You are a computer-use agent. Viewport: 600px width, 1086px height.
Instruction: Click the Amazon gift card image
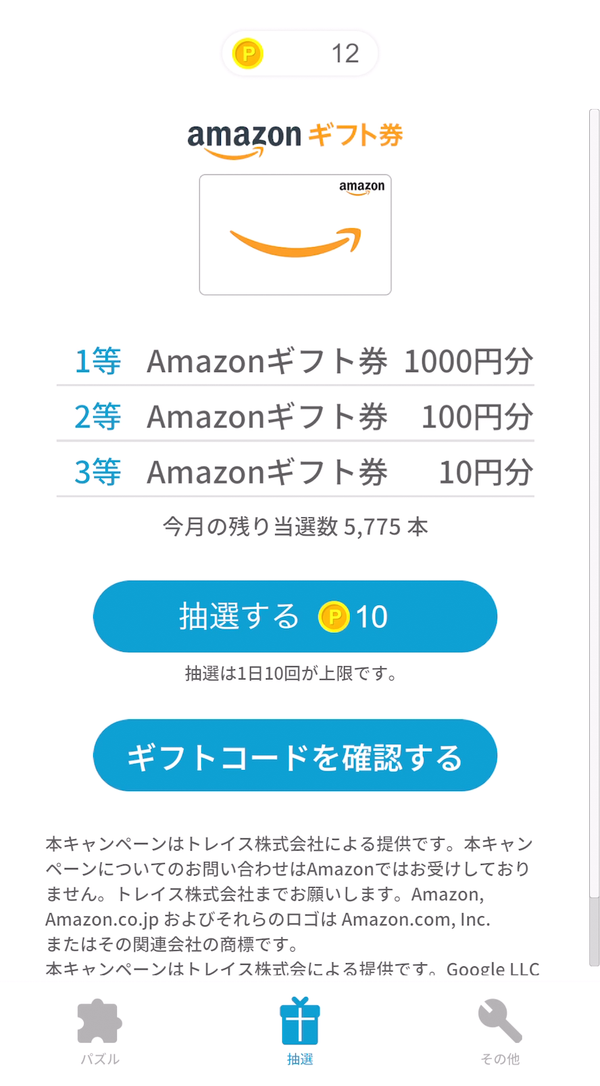[x=295, y=235]
